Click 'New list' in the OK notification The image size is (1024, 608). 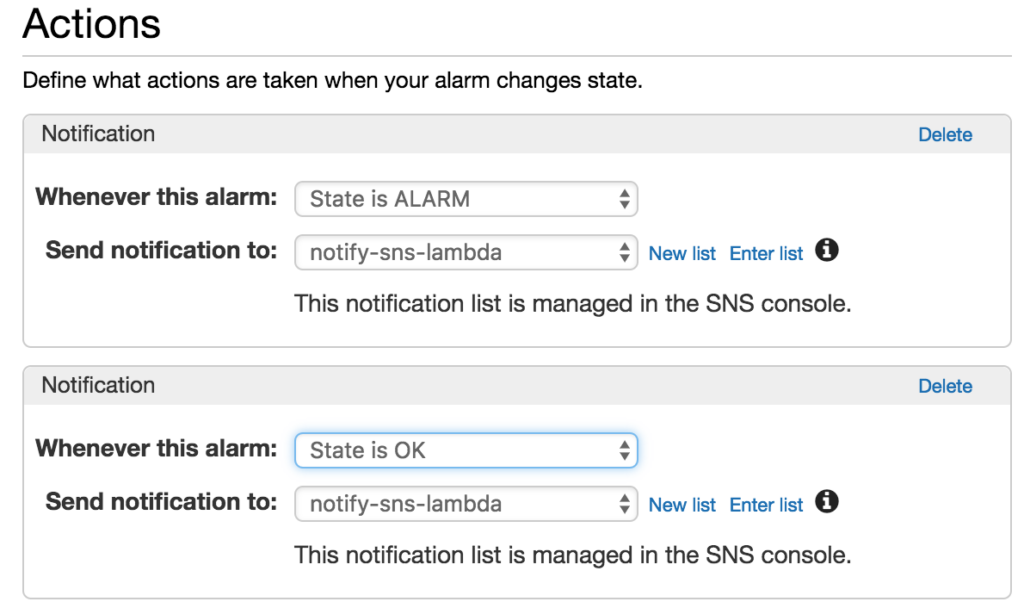click(682, 505)
